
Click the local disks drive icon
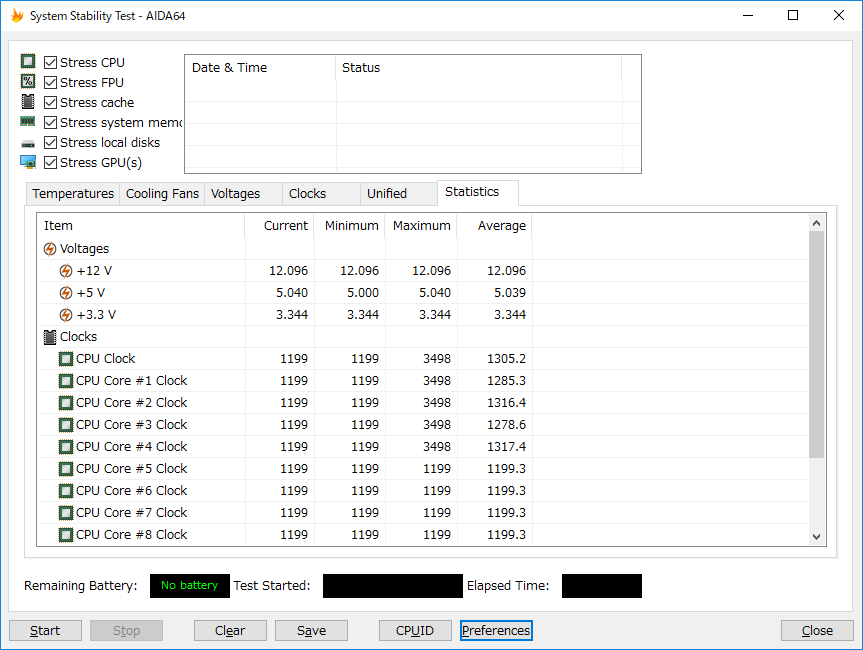[28, 144]
